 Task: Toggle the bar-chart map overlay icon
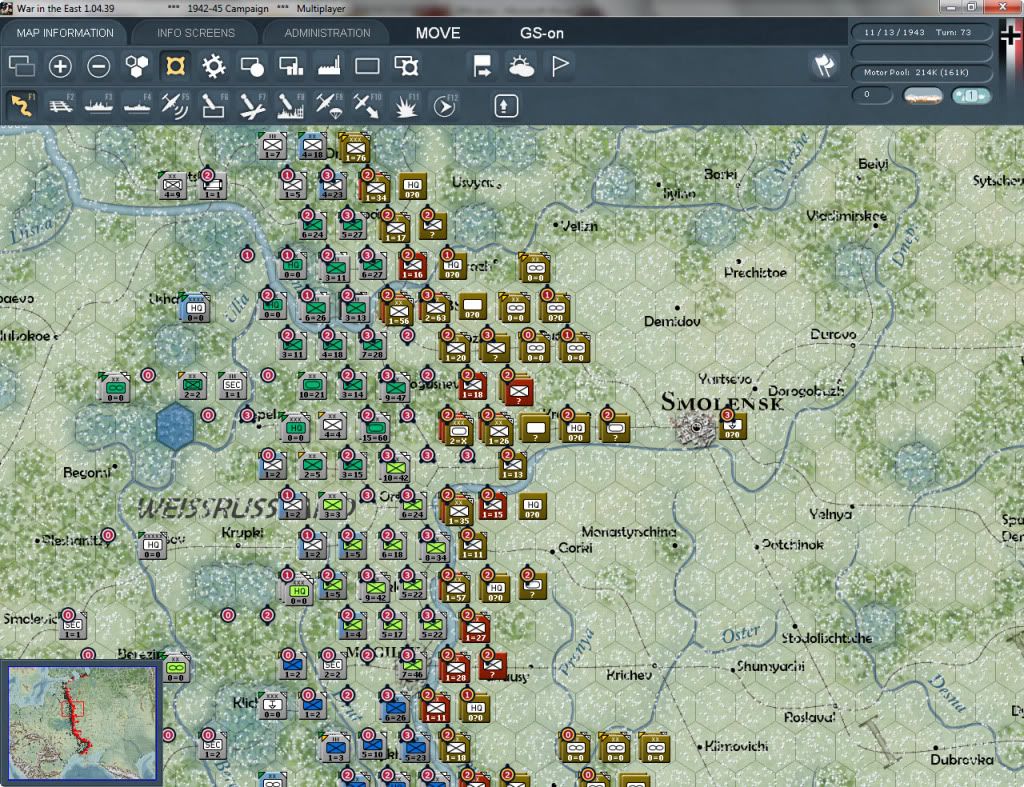291,66
